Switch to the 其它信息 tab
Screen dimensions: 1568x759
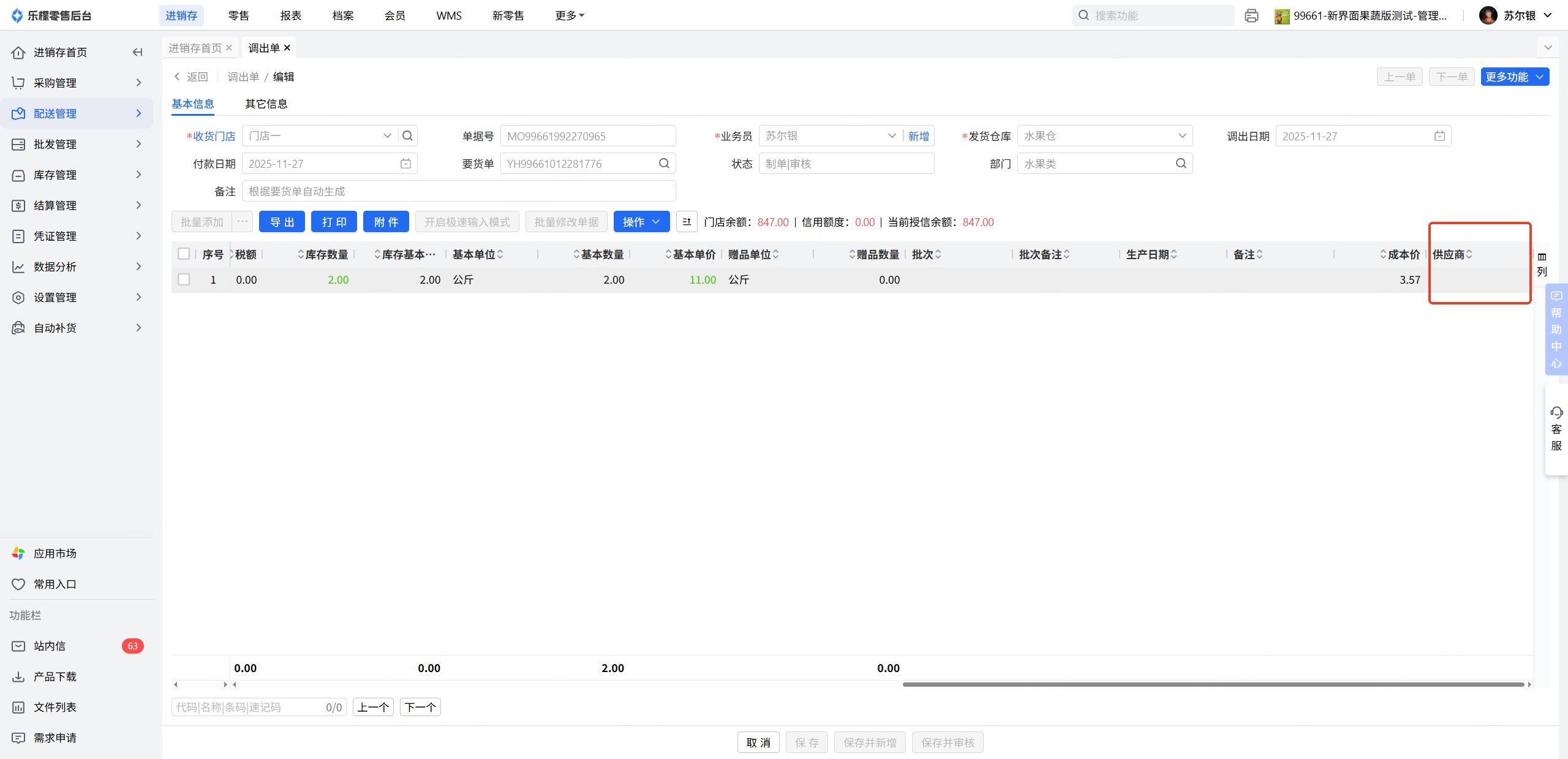tap(266, 104)
